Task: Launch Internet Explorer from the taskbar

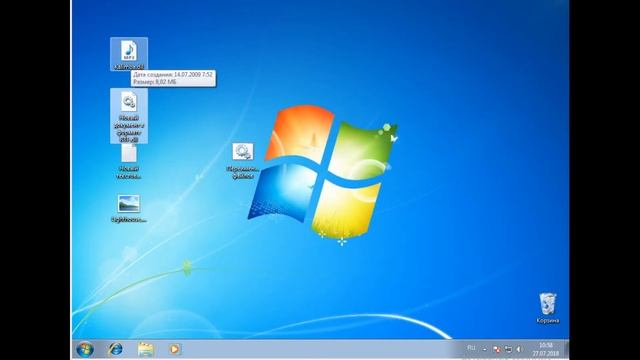Action: point(116,349)
